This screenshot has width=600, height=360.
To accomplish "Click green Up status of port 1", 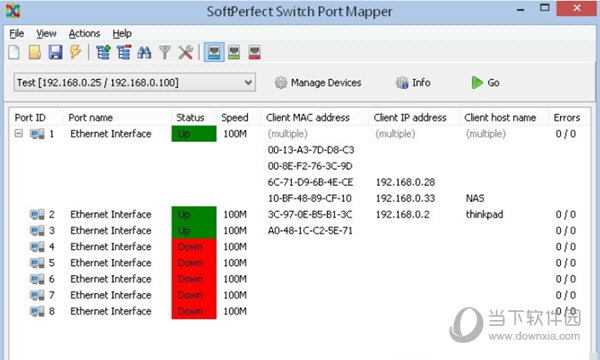I will pos(194,134).
